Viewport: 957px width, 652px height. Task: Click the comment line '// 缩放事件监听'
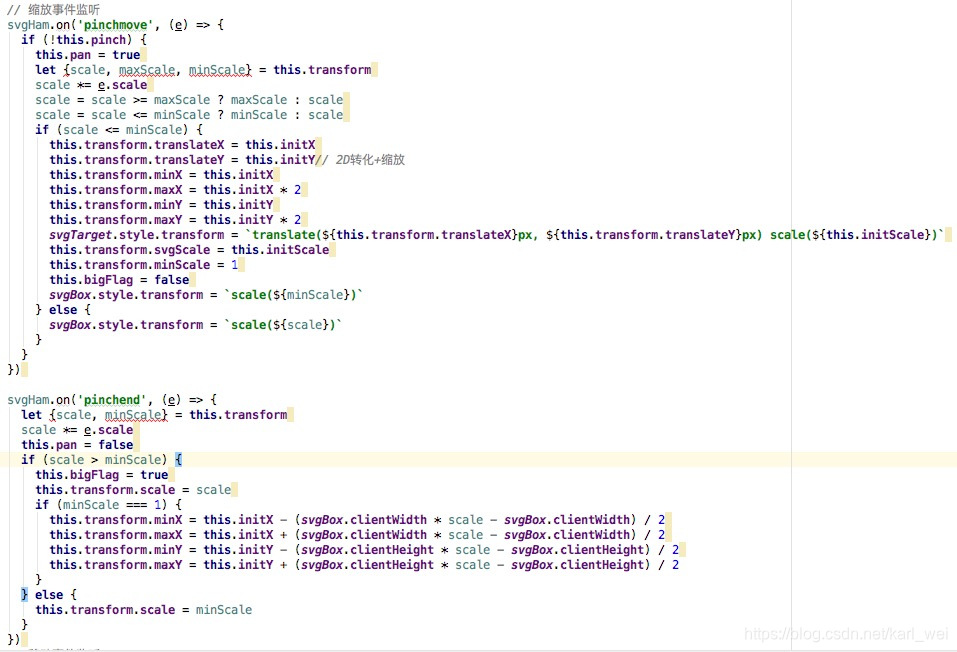(x=53, y=10)
